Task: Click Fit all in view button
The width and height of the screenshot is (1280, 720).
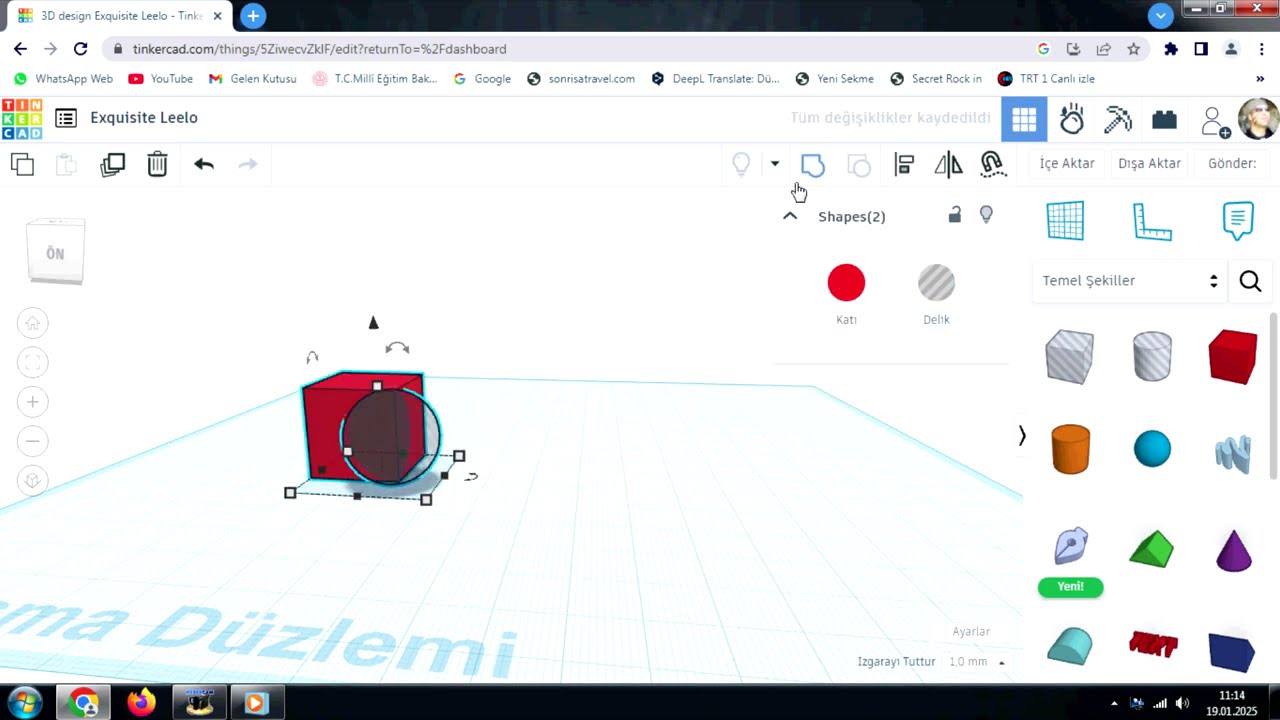Action: point(33,362)
